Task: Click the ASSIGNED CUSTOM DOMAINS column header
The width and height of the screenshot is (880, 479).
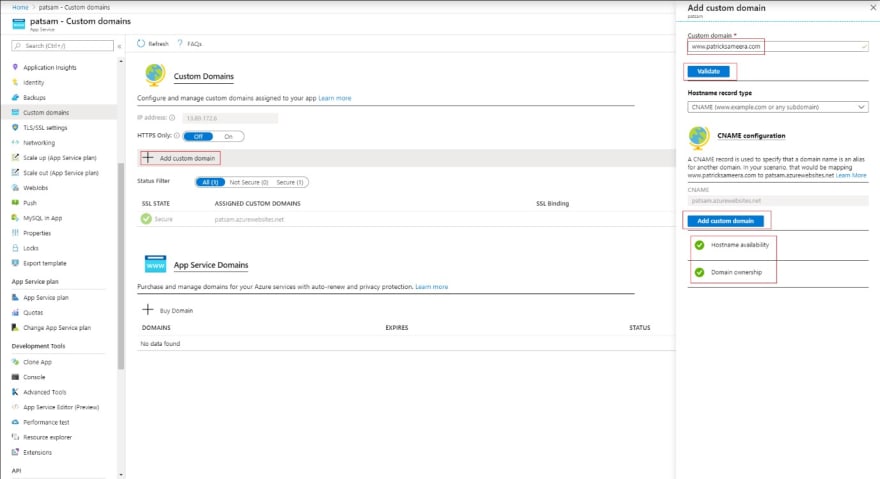Action: coord(257,204)
